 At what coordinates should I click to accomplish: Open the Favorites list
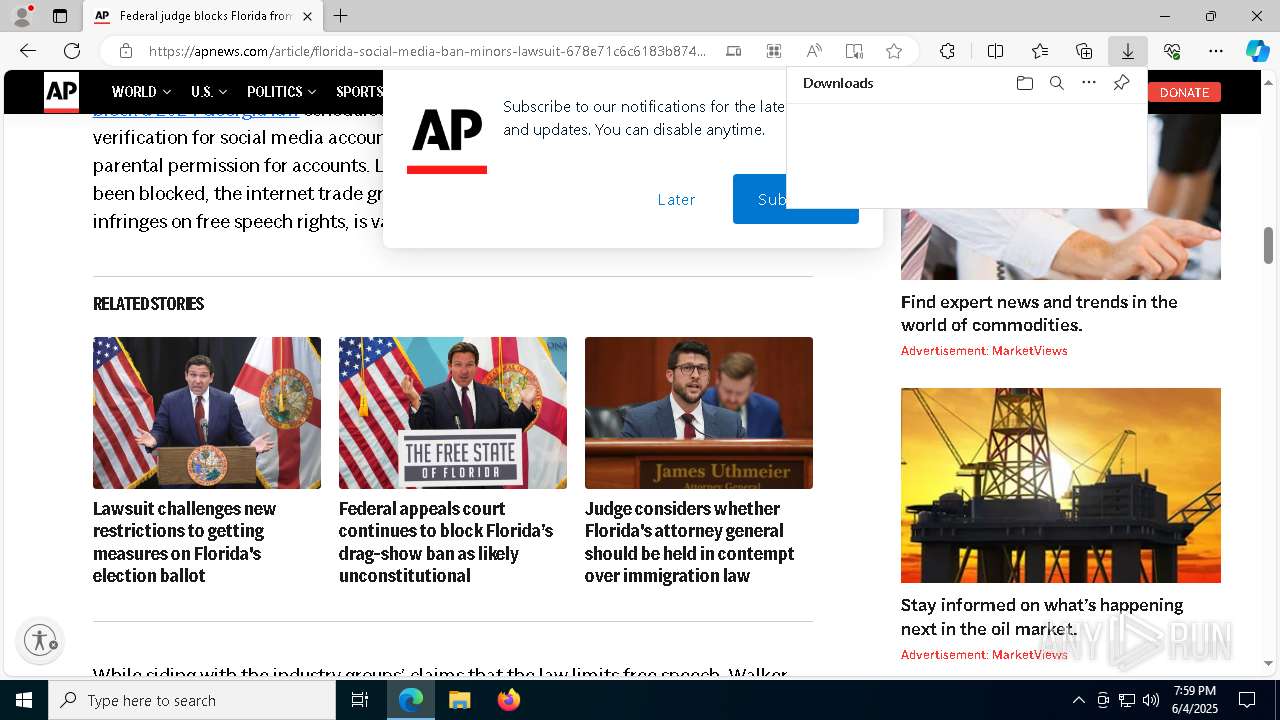(1040, 51)
